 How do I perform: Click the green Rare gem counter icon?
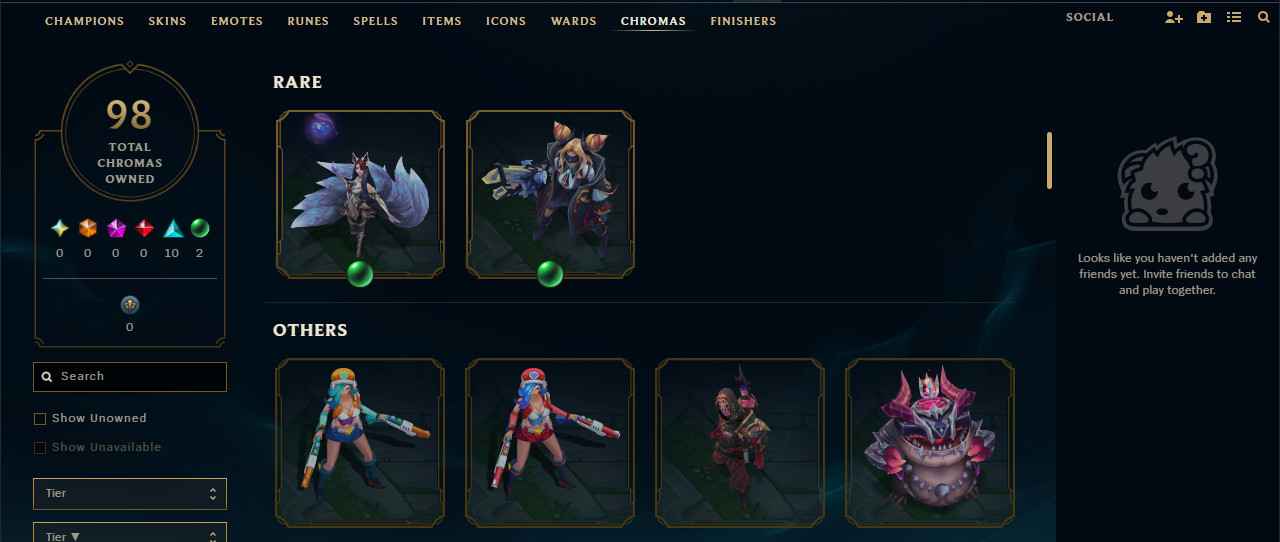point(199,228)
